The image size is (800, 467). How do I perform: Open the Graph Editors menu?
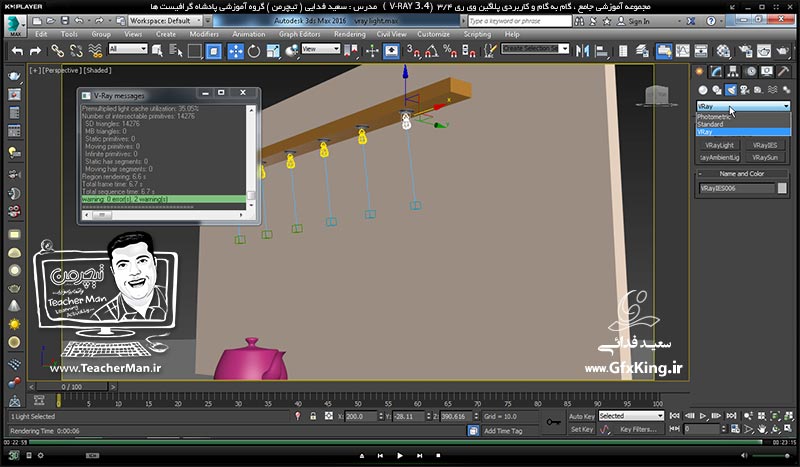point(299,34)
